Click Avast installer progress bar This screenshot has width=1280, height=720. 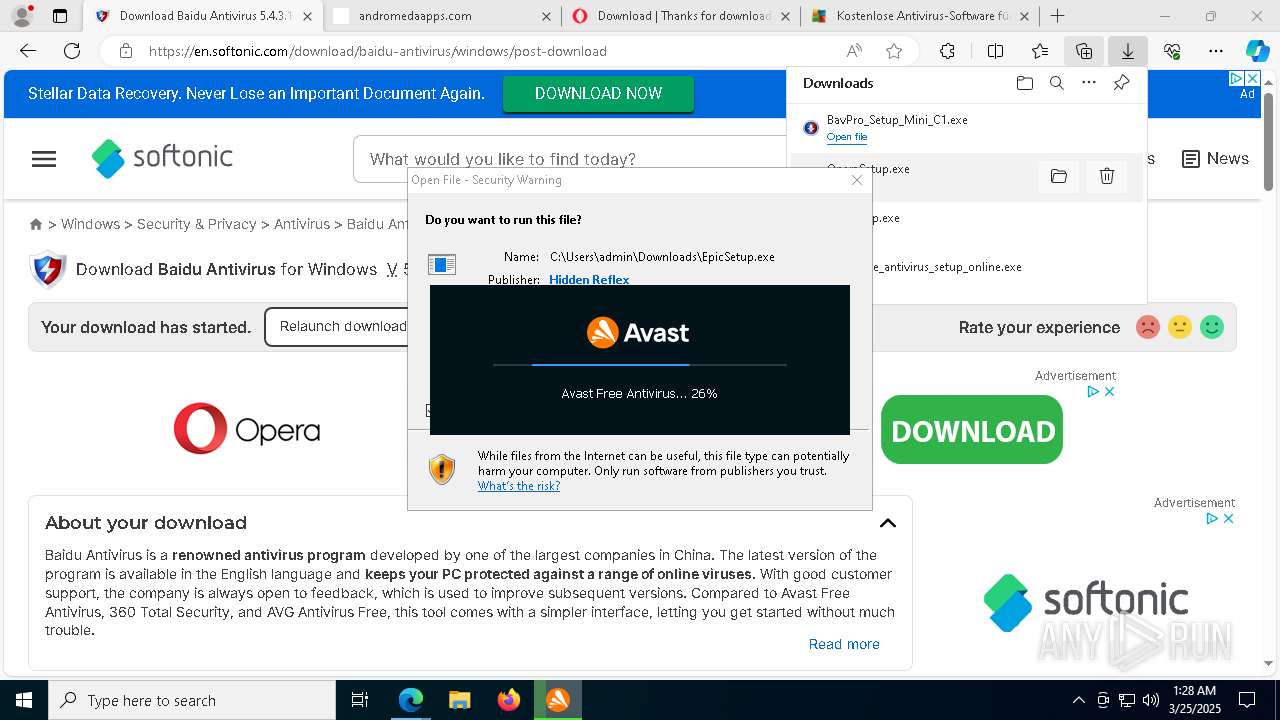click(x=640, y=365)
